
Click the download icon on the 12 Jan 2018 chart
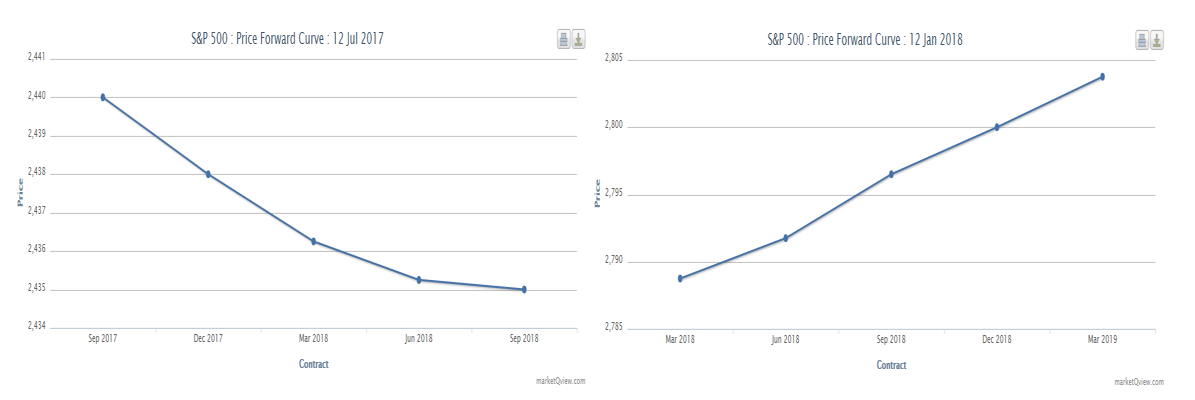pyautogui.click(x=1157, y=40)
